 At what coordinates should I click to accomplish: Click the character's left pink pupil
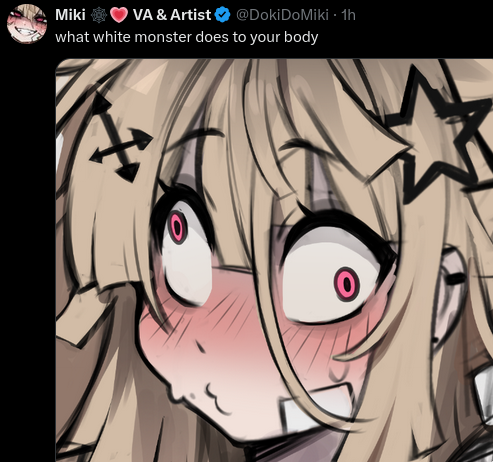click(x=178, y=228)
